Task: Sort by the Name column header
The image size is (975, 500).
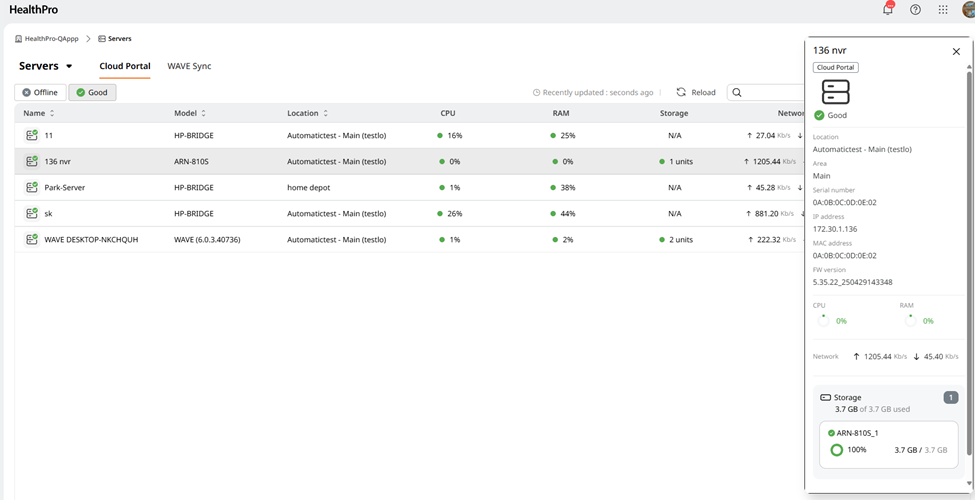Action: pyautogui.click(x=34, y=113)
